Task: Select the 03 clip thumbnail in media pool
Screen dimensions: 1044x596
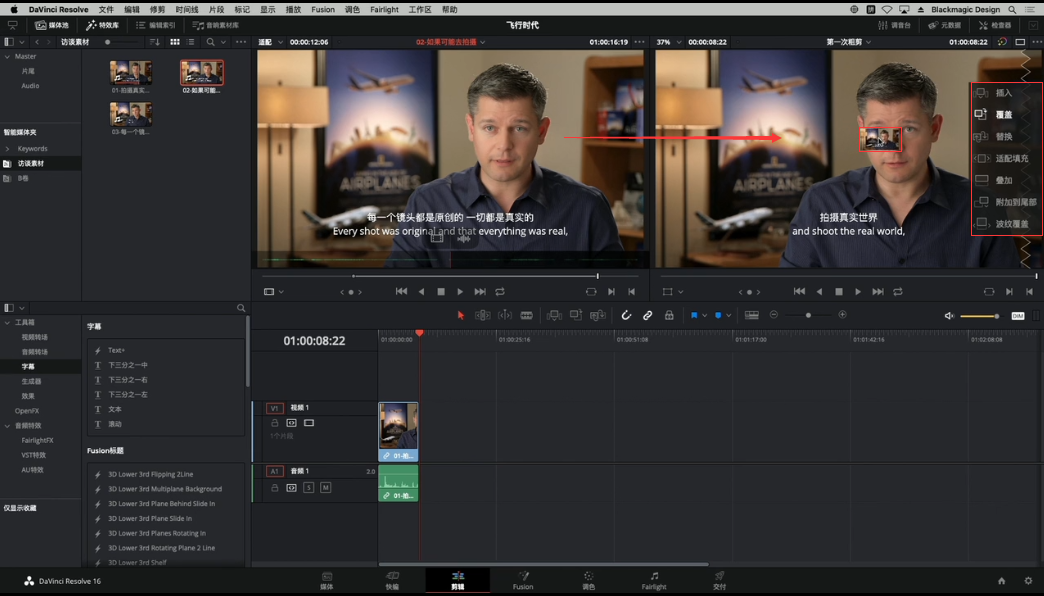Action: [x=130, y=115]
